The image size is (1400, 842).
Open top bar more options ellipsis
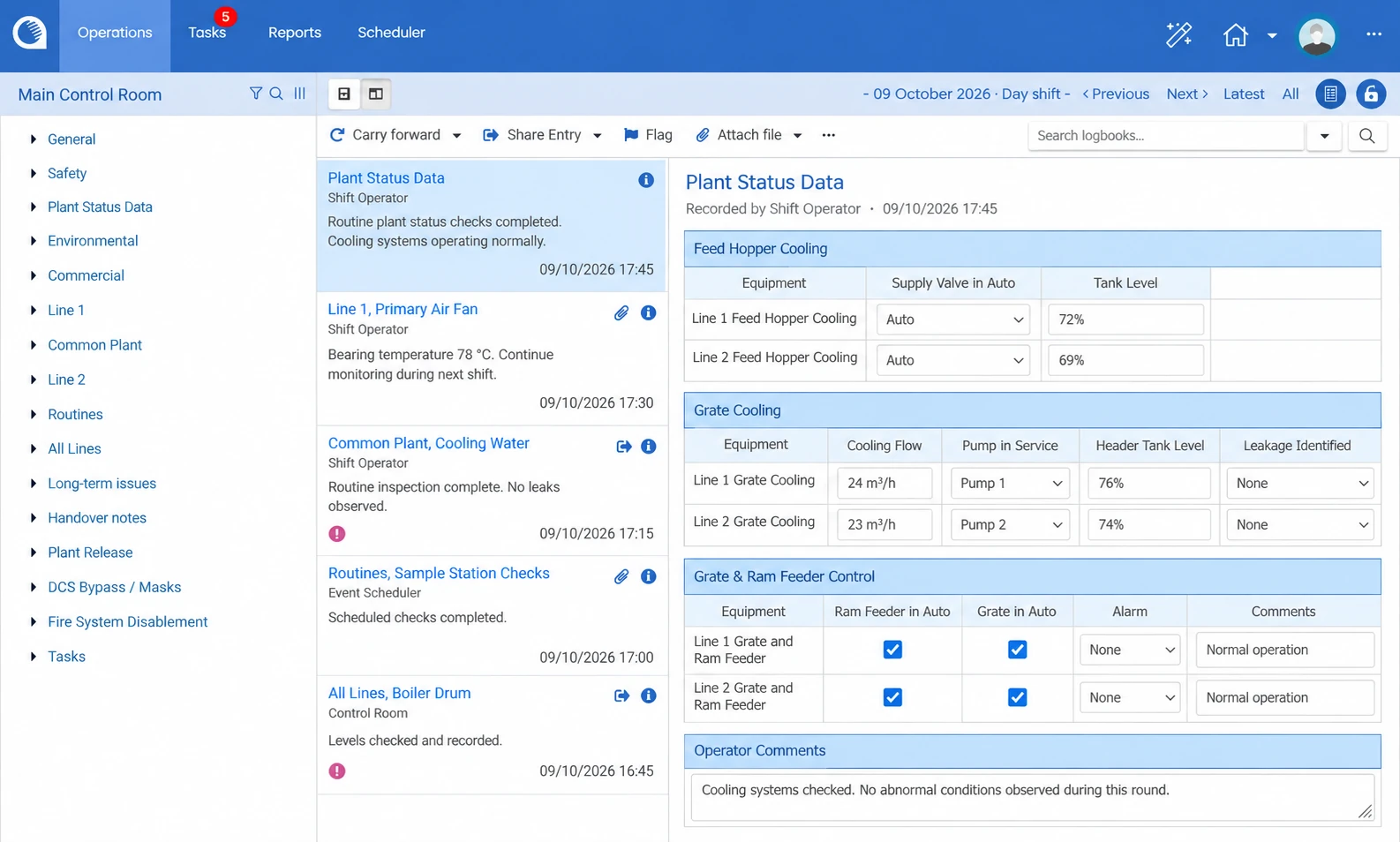(1374, 34)
